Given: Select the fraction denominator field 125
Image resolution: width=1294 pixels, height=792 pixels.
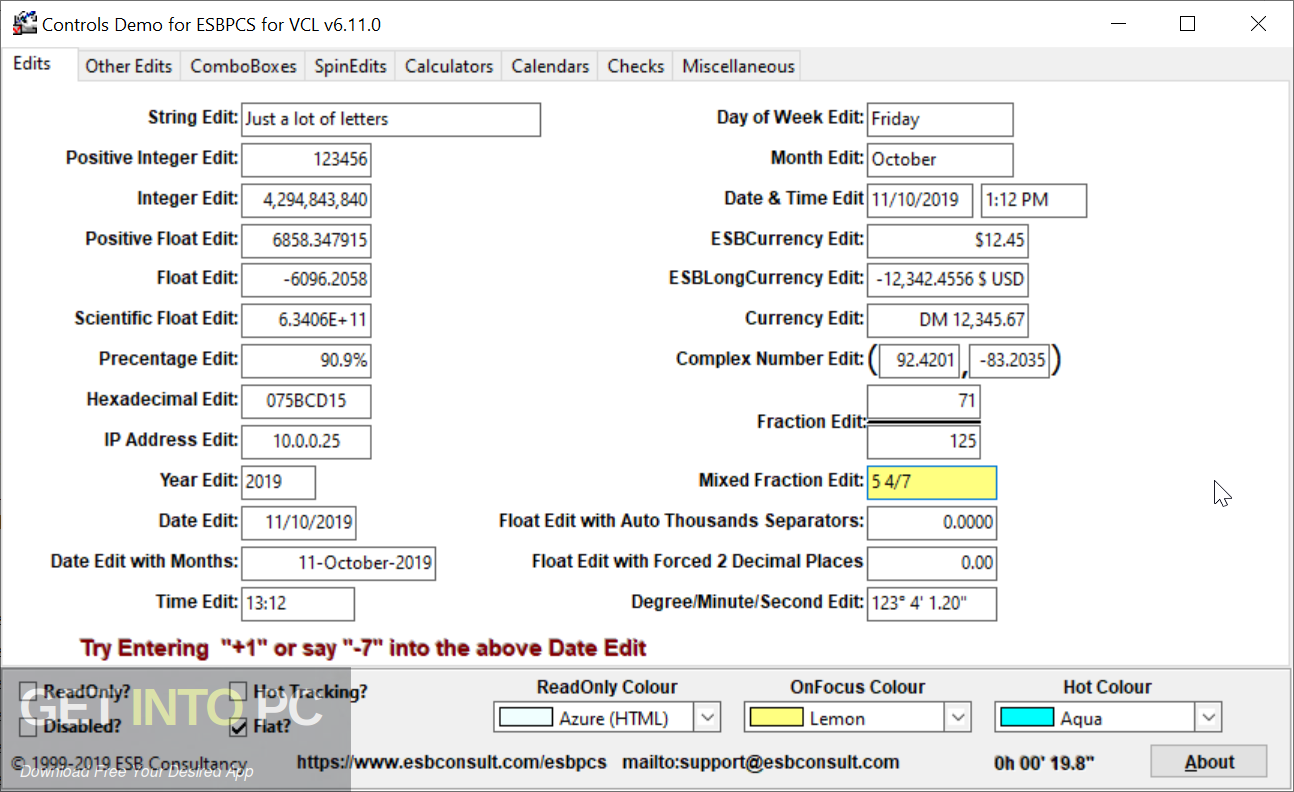Looking at the screenshot, I should coord(924,441).
